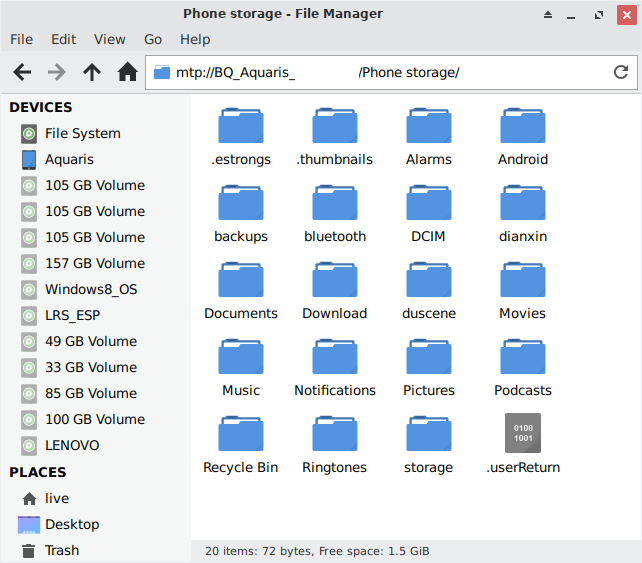Click the Back arrow navigation button

tap(22, 72)
